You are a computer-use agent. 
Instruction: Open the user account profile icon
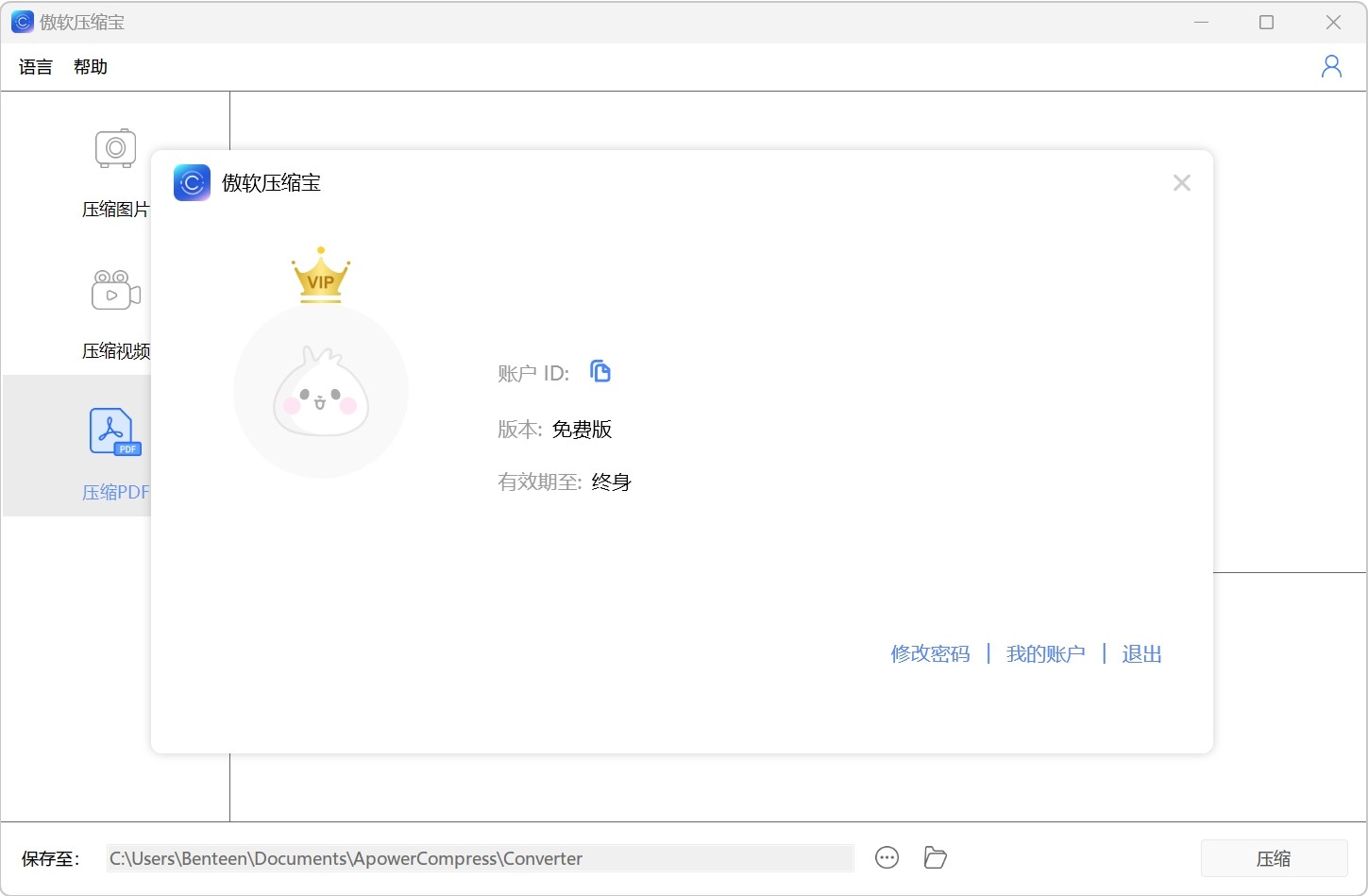pyautogui.click(x=1331, y=66)
